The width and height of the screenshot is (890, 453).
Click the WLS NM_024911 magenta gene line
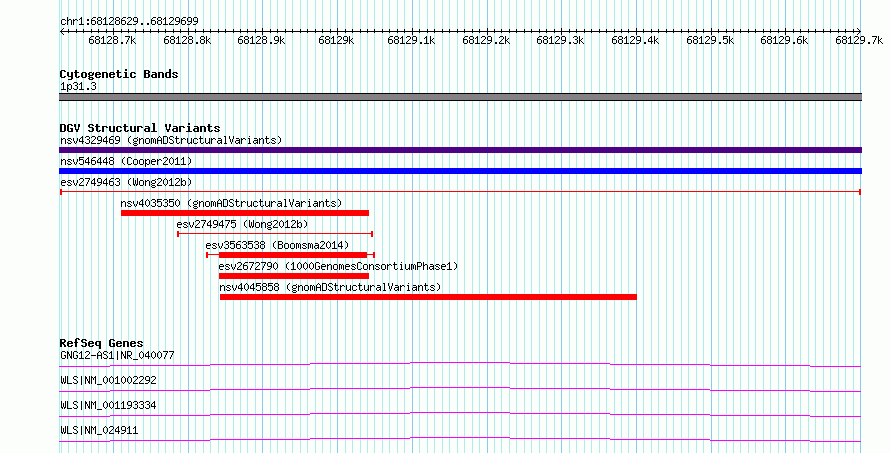pyautogui.click(x=460, y=439)
